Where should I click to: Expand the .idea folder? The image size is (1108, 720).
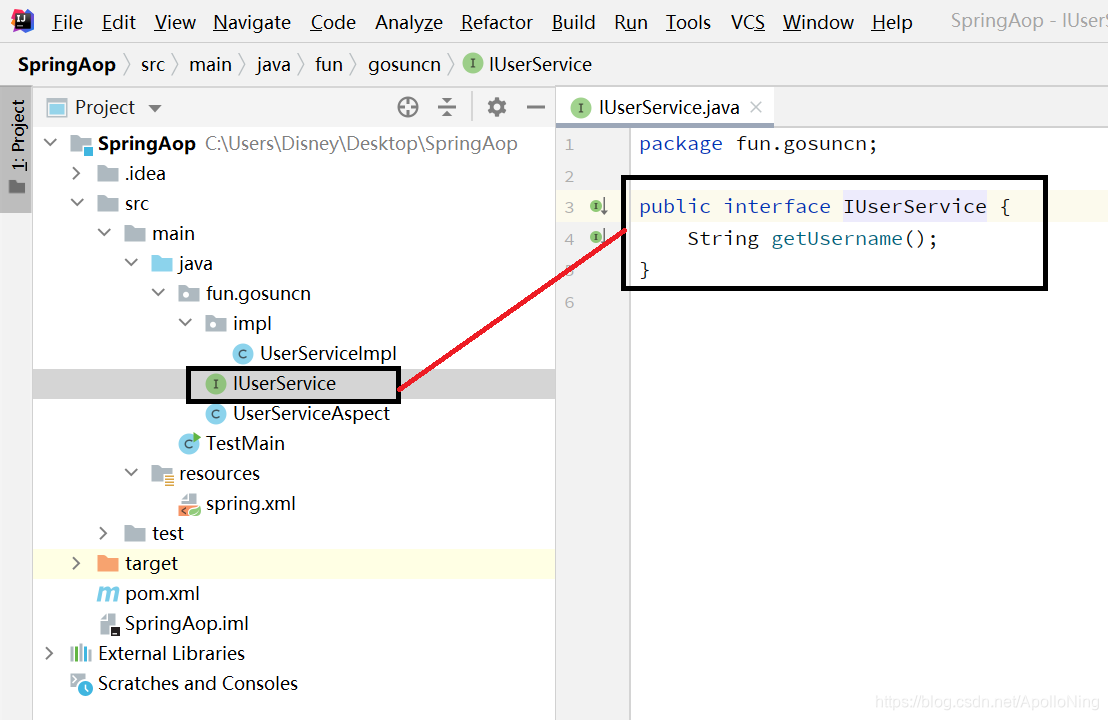pyautogui.click(x=77, y=173)
